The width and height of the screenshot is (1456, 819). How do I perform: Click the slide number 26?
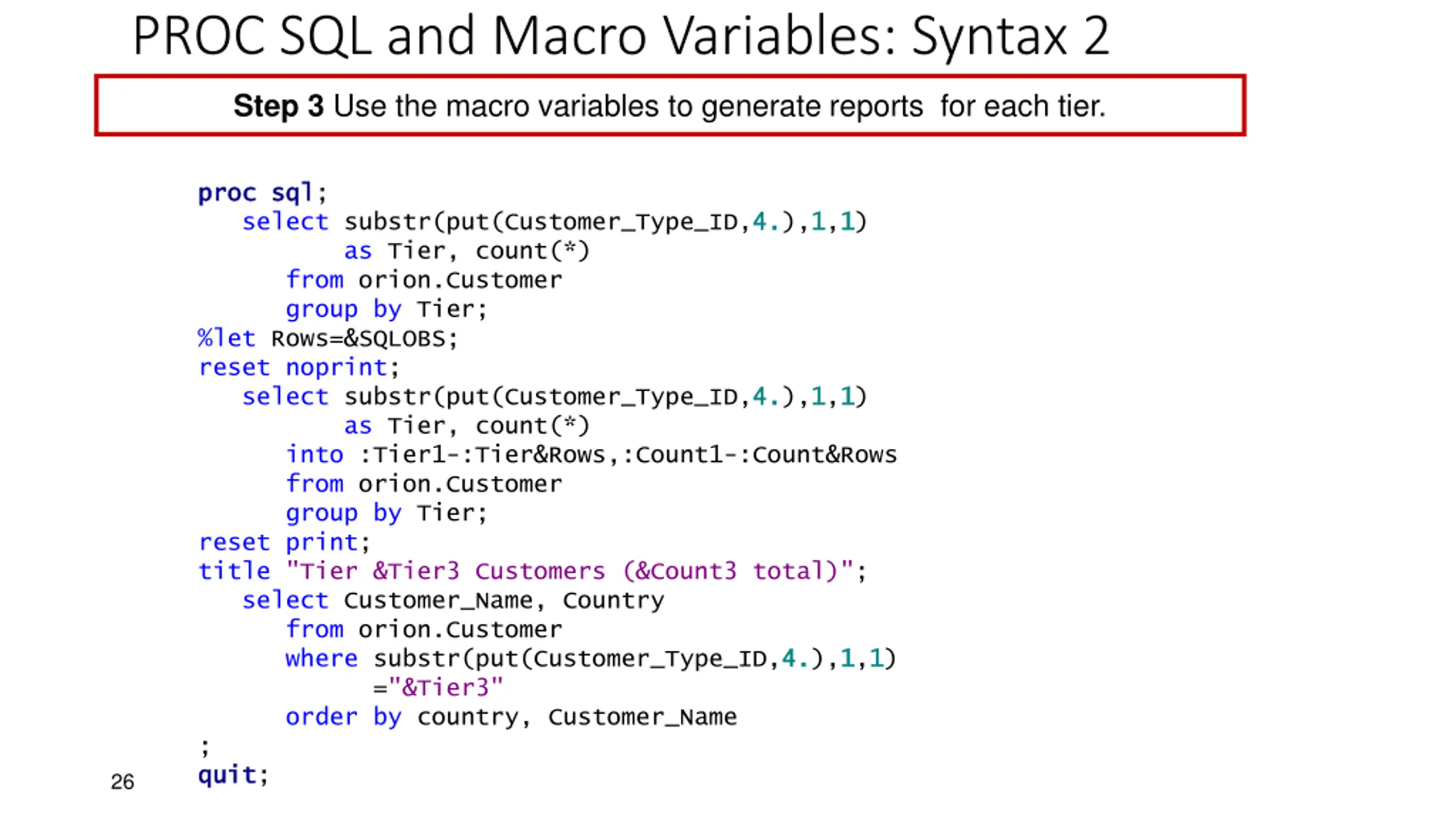click(122, 781)
